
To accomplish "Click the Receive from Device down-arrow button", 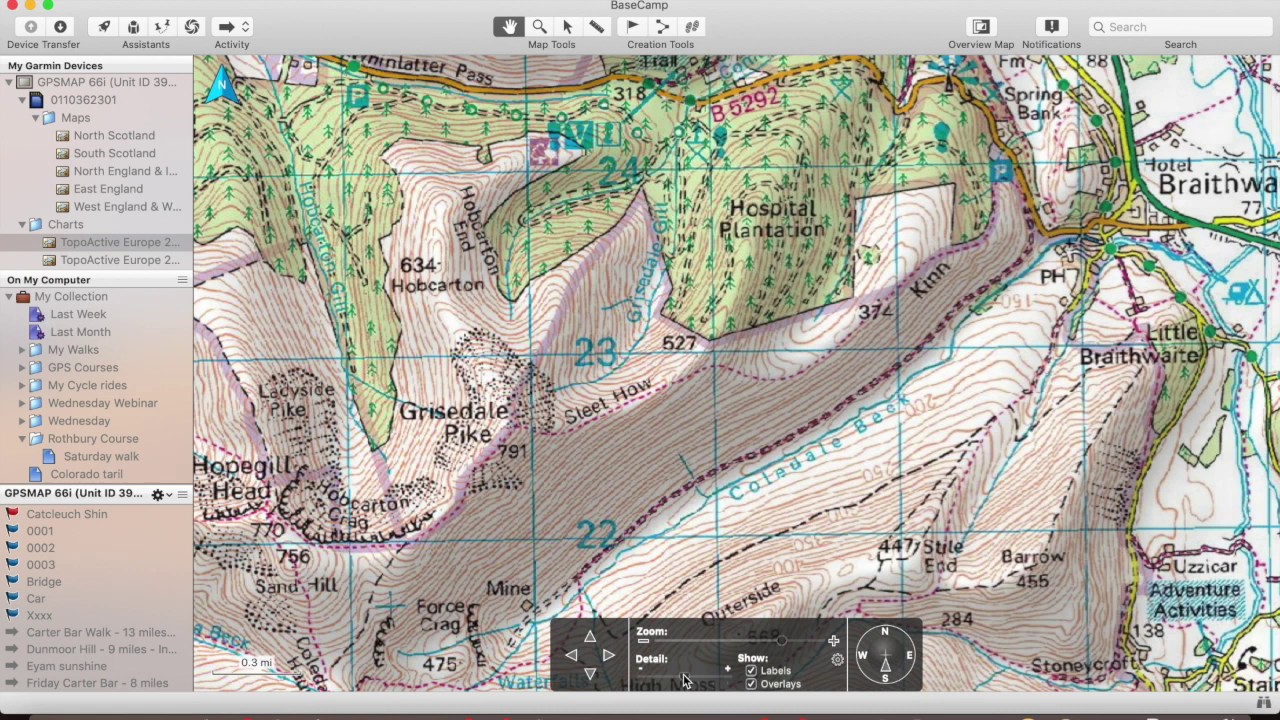I will click(60, 27).
